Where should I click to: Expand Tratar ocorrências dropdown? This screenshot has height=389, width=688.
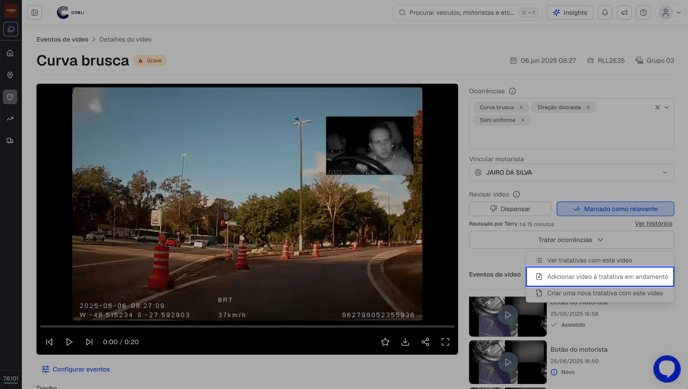click(571, 240)
